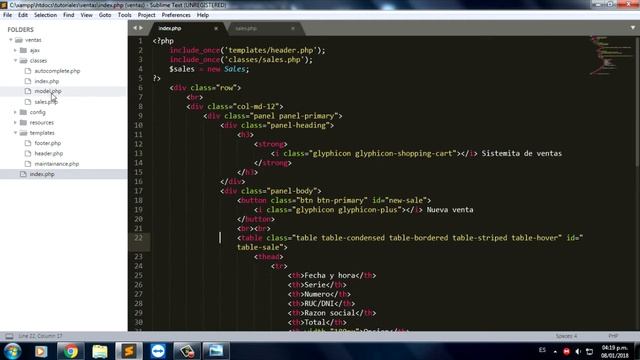
Task: Open the Selection menu
Action: (45, 15)
